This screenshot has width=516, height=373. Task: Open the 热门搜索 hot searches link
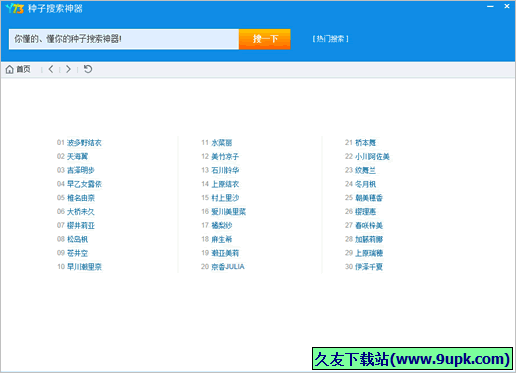point(330,39)
